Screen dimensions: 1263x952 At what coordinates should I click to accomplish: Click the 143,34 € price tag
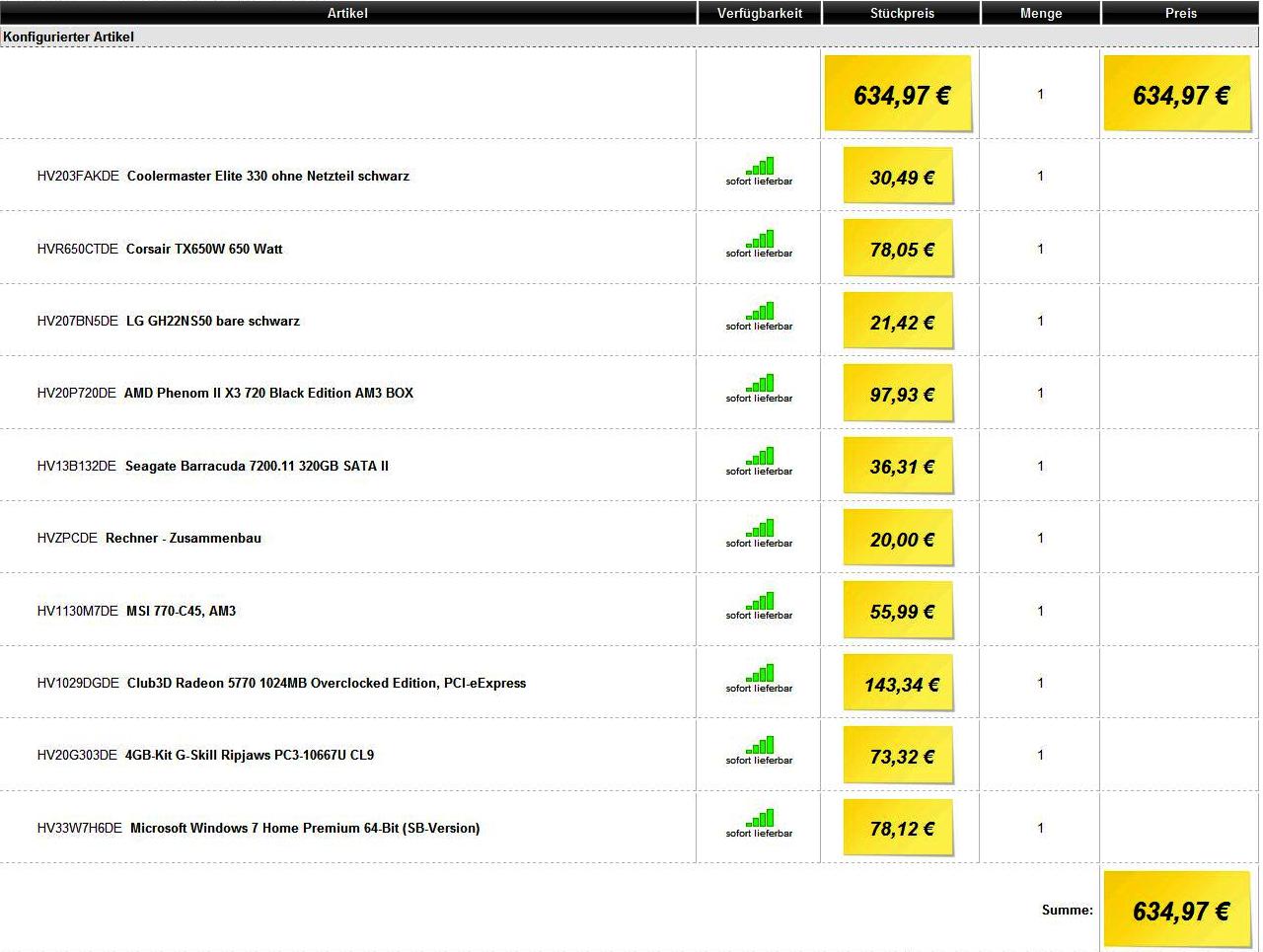tap(899, 683)
